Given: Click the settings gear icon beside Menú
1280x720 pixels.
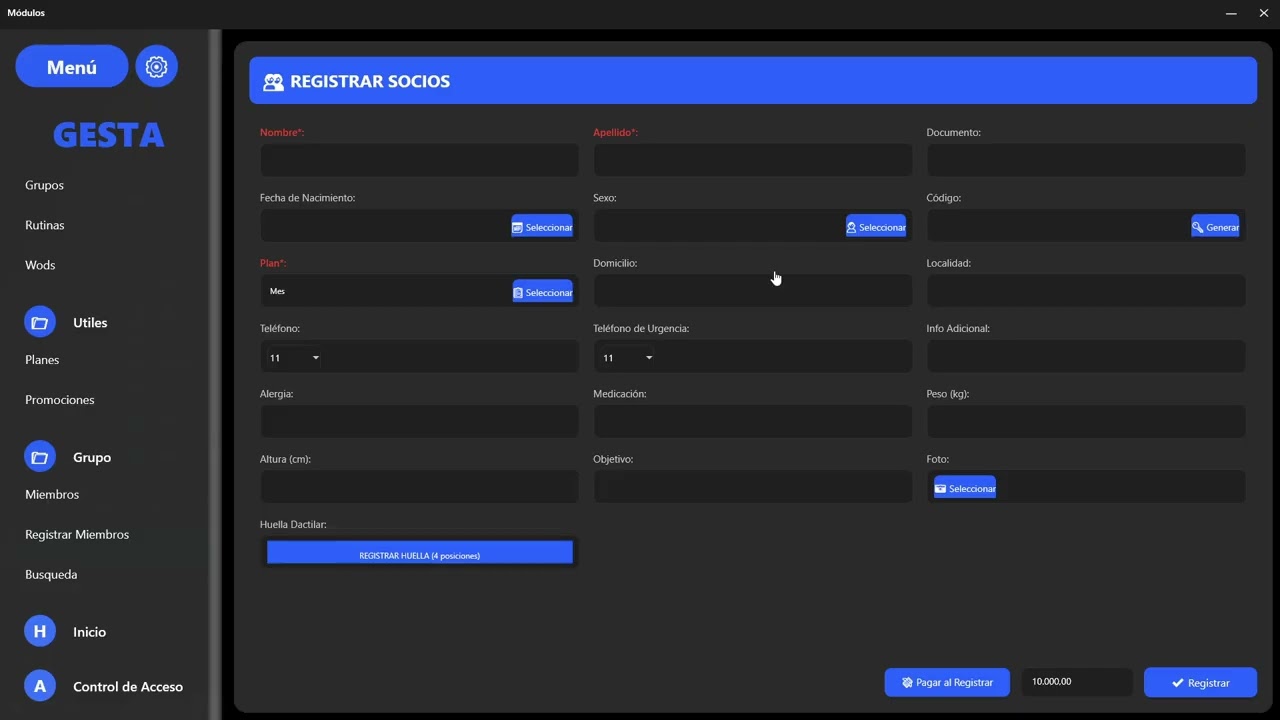Looking at the screenshot, I should [x=156, y=66].
